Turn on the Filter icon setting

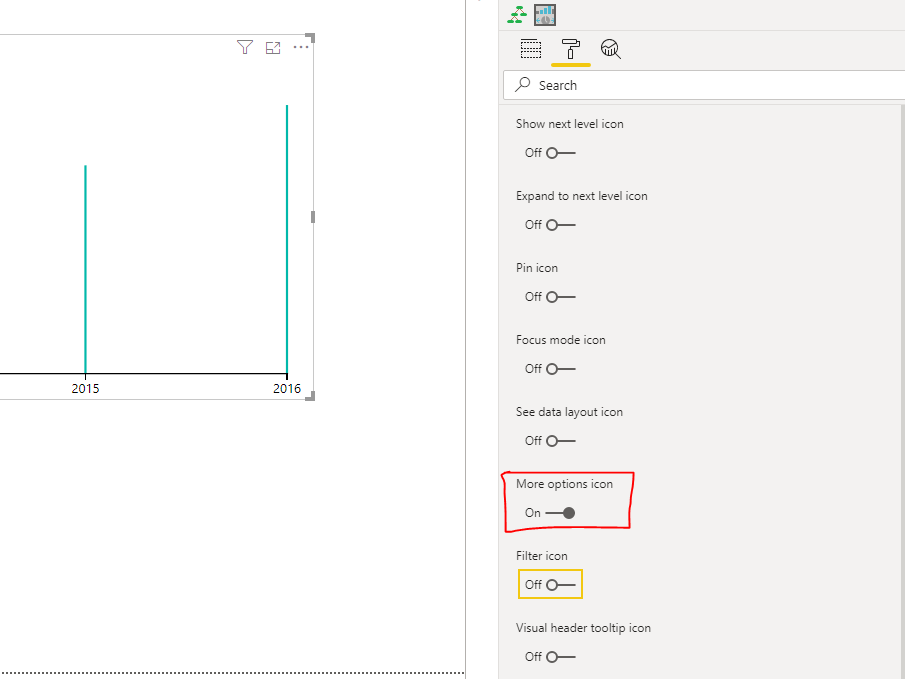click(550, 584)
